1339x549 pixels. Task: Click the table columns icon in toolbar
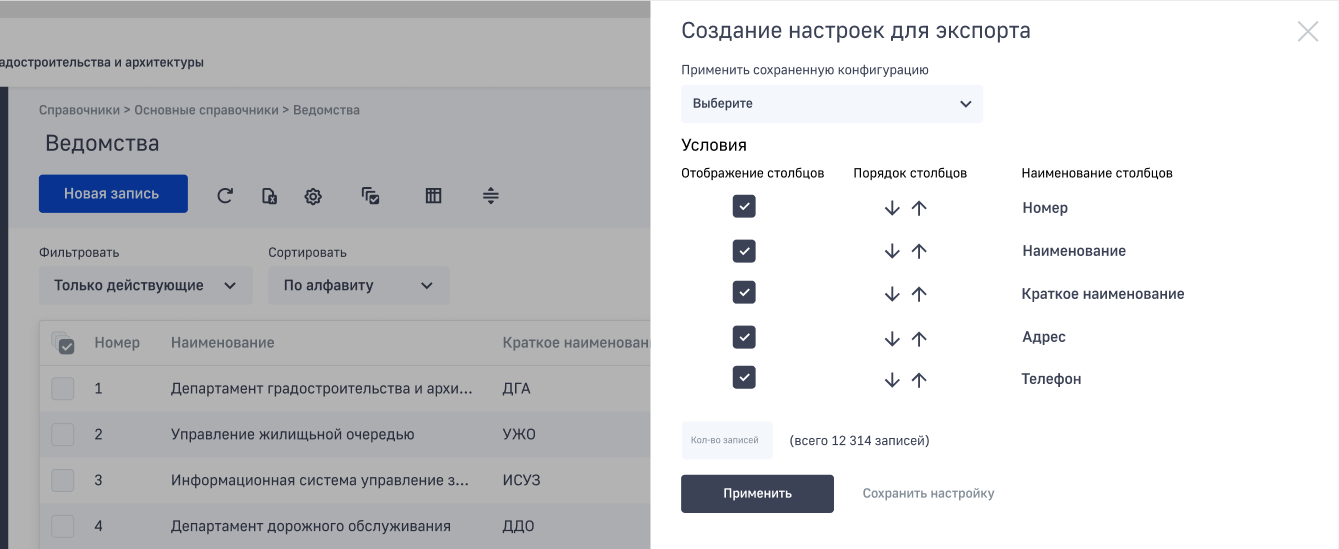coord(433,196)
